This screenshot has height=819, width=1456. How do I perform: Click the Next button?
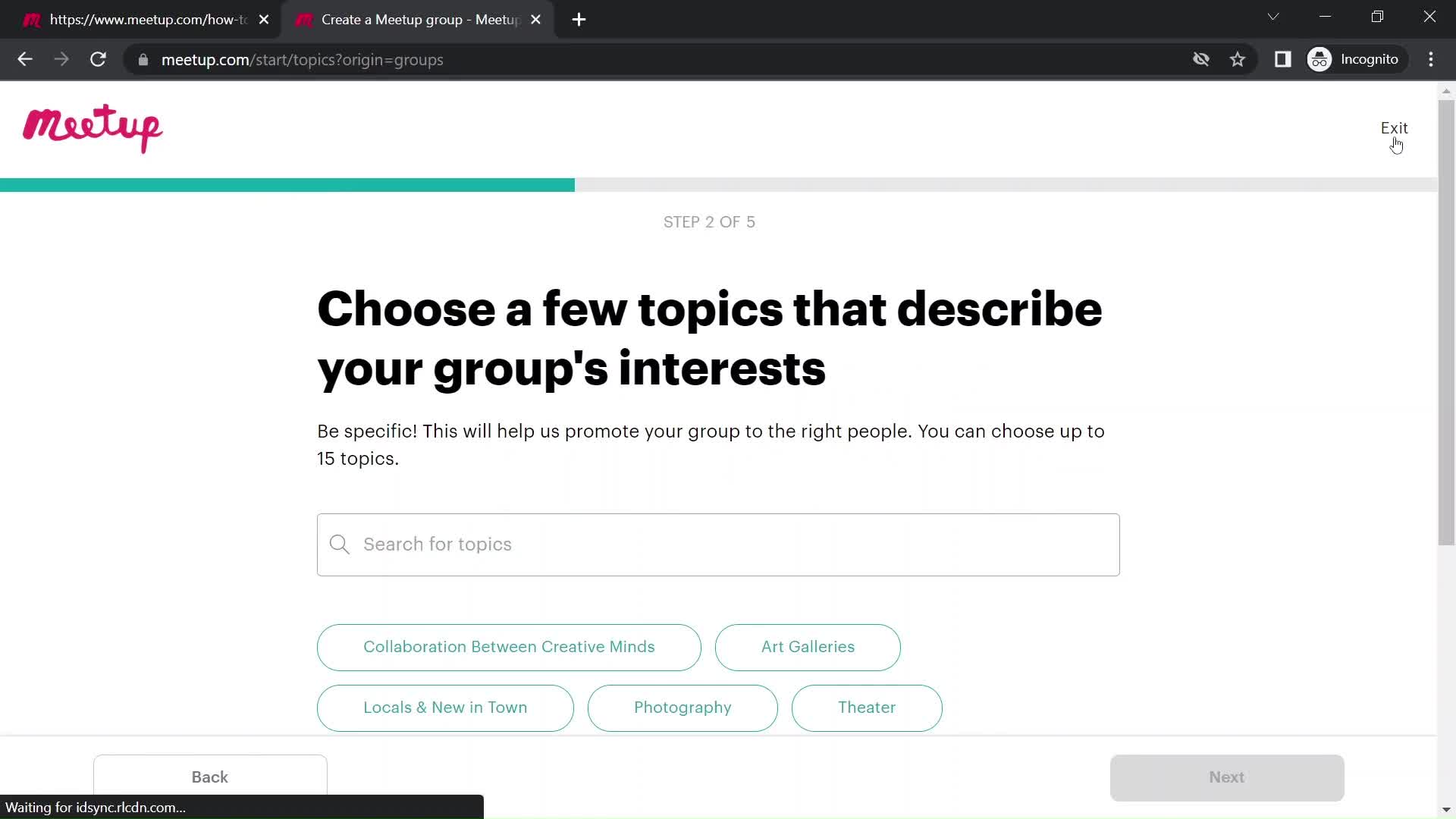tap(1226, 777)
